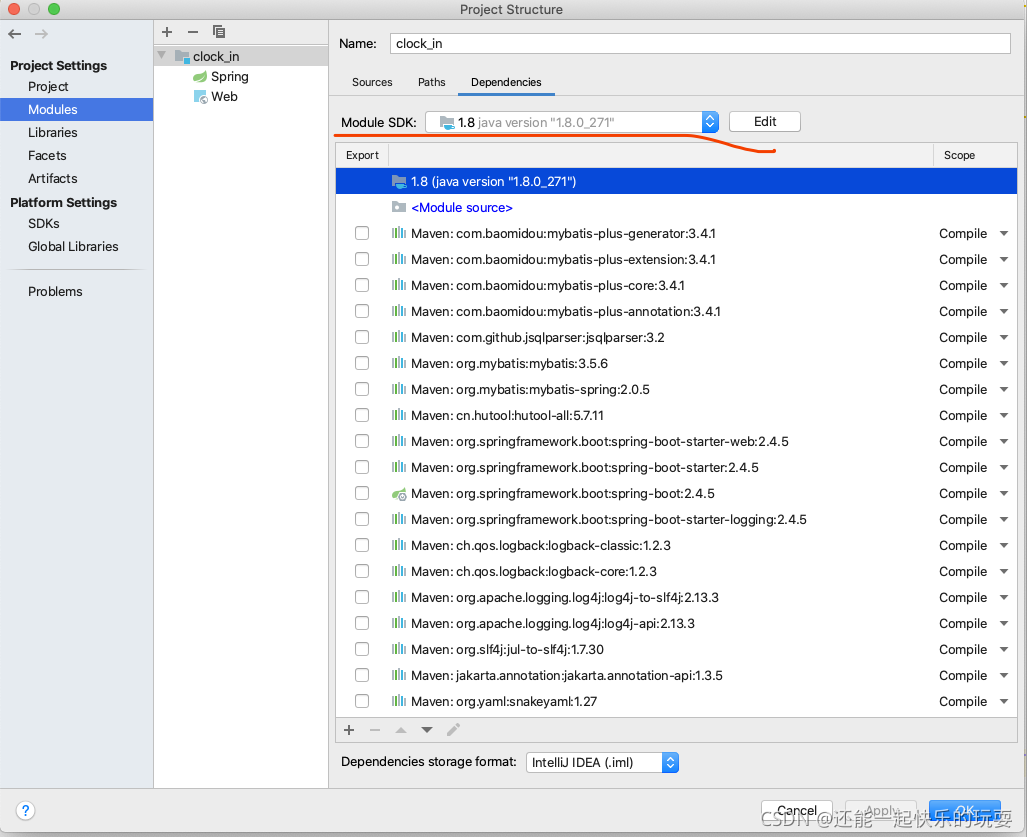Edit dependency with the pencil icon
1027x837 pixels.
(453, 730)
